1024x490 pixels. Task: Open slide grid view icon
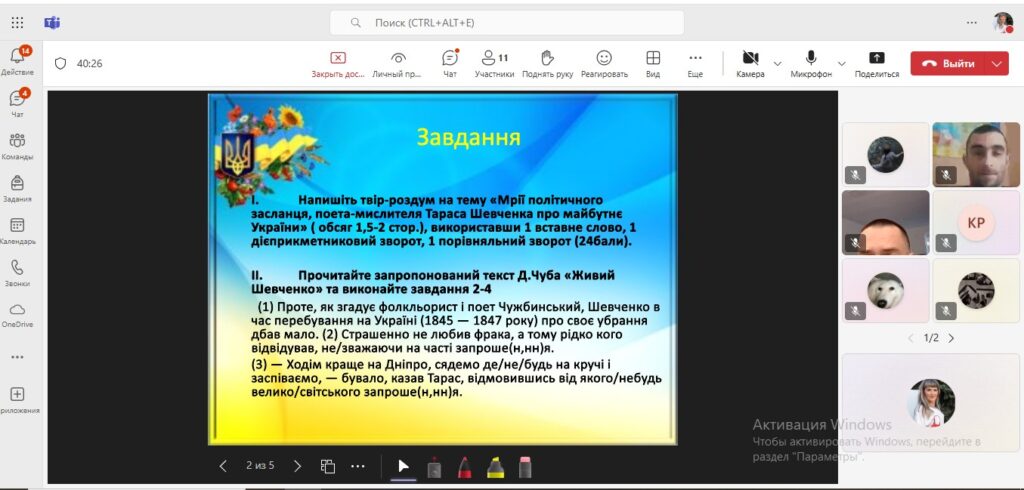327,466
